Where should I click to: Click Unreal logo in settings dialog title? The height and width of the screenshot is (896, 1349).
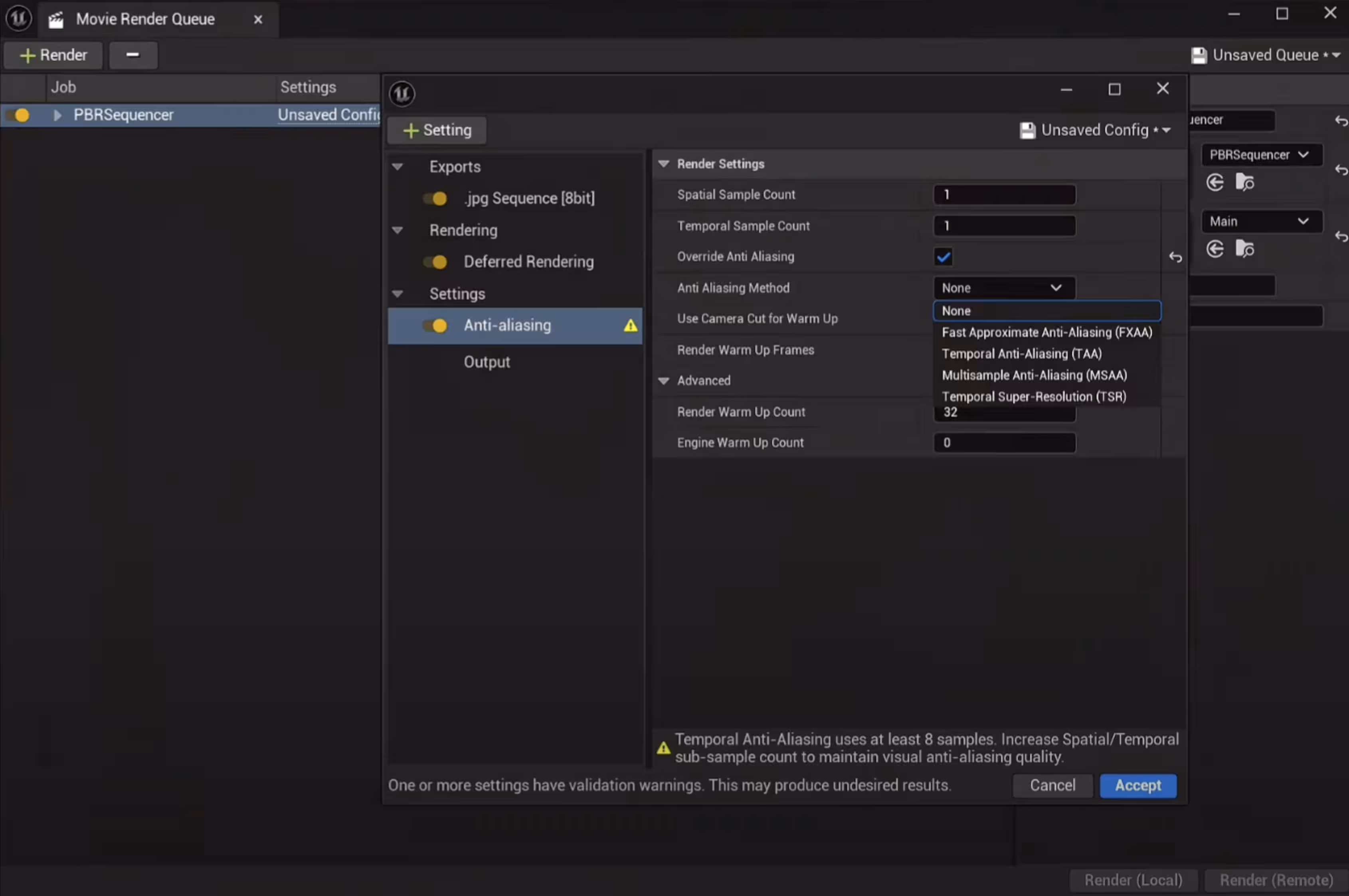(x=402, y=94)
